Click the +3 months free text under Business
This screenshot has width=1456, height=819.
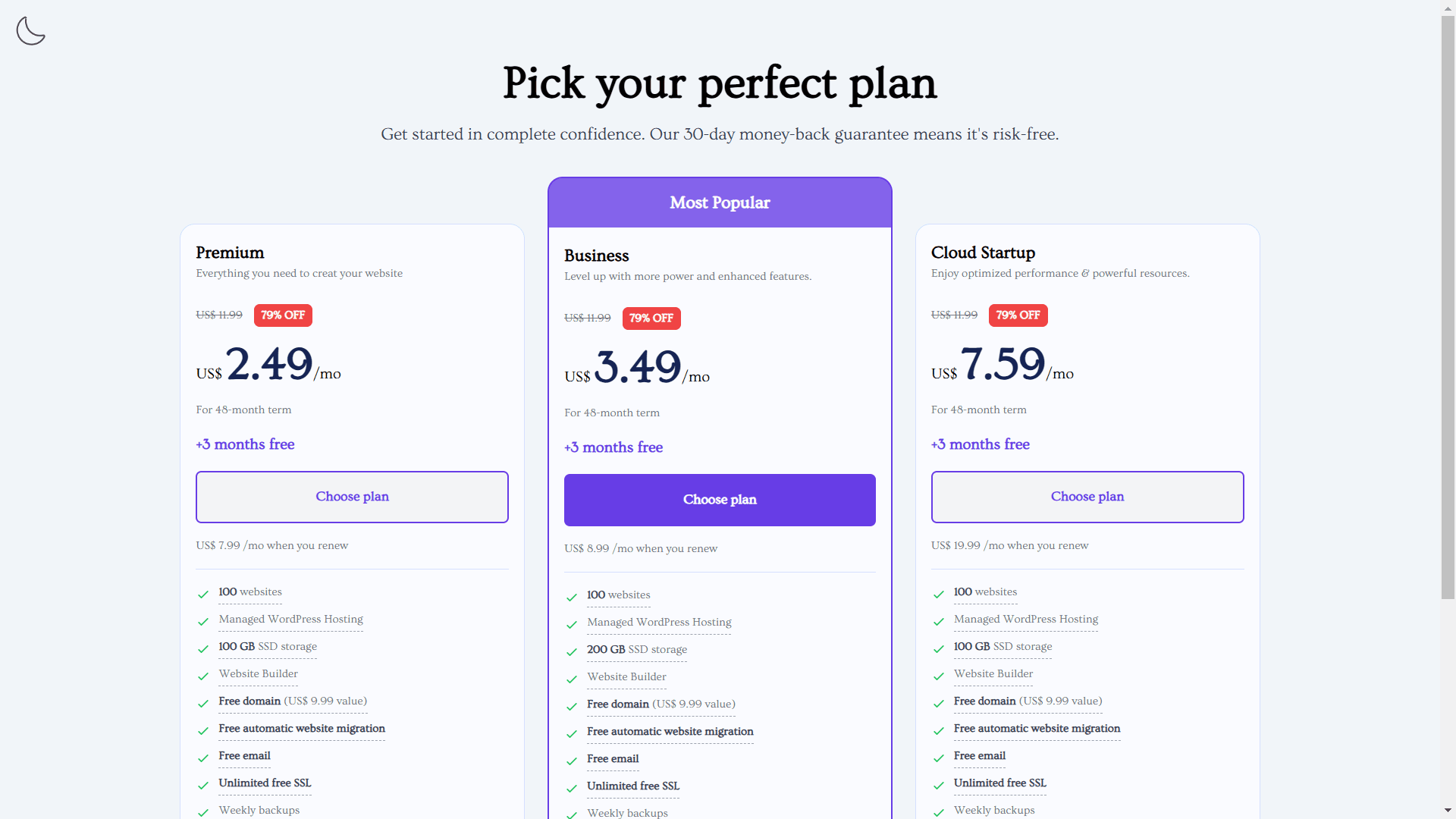(x=613, y=447)
